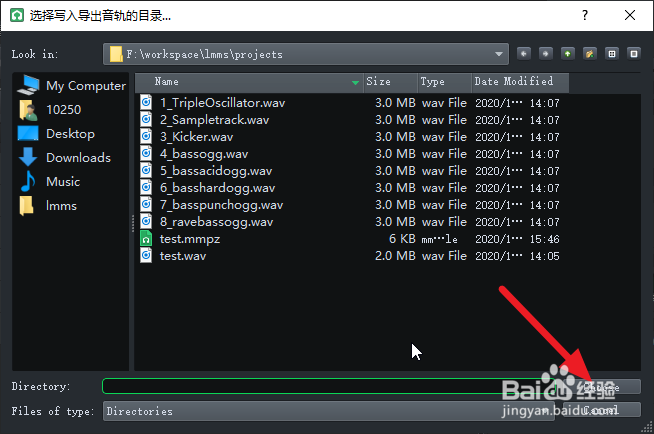Click the Choose button
The height and width of the screenshot is (434, 654).
coord(602,387)
